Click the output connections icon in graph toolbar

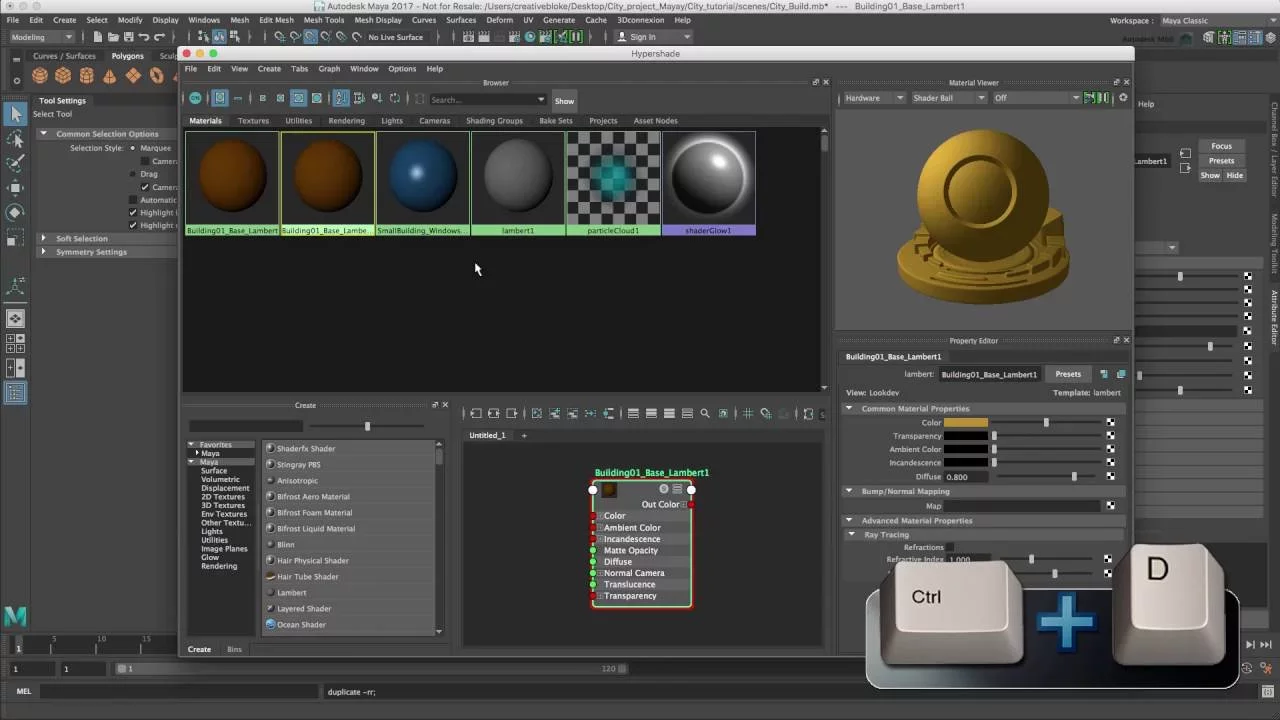point(511,413)
